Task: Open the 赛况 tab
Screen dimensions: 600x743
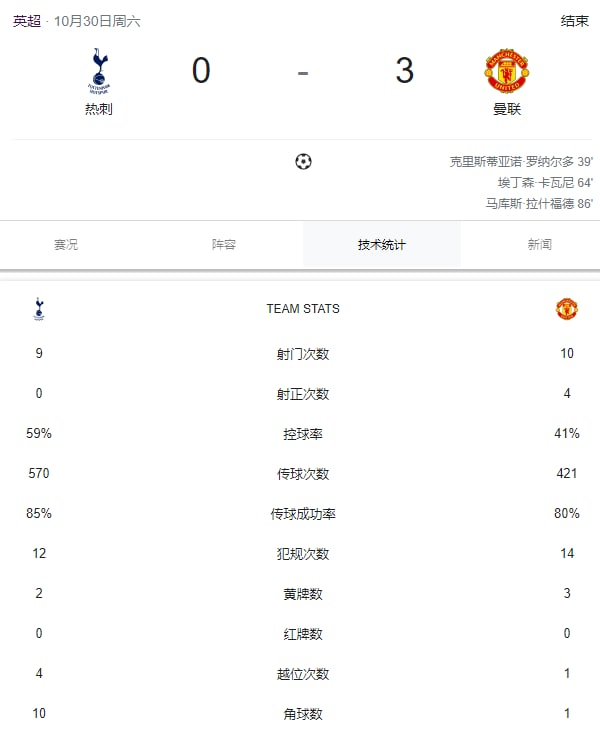Action: pyautogui.click(x=66, y=245)
